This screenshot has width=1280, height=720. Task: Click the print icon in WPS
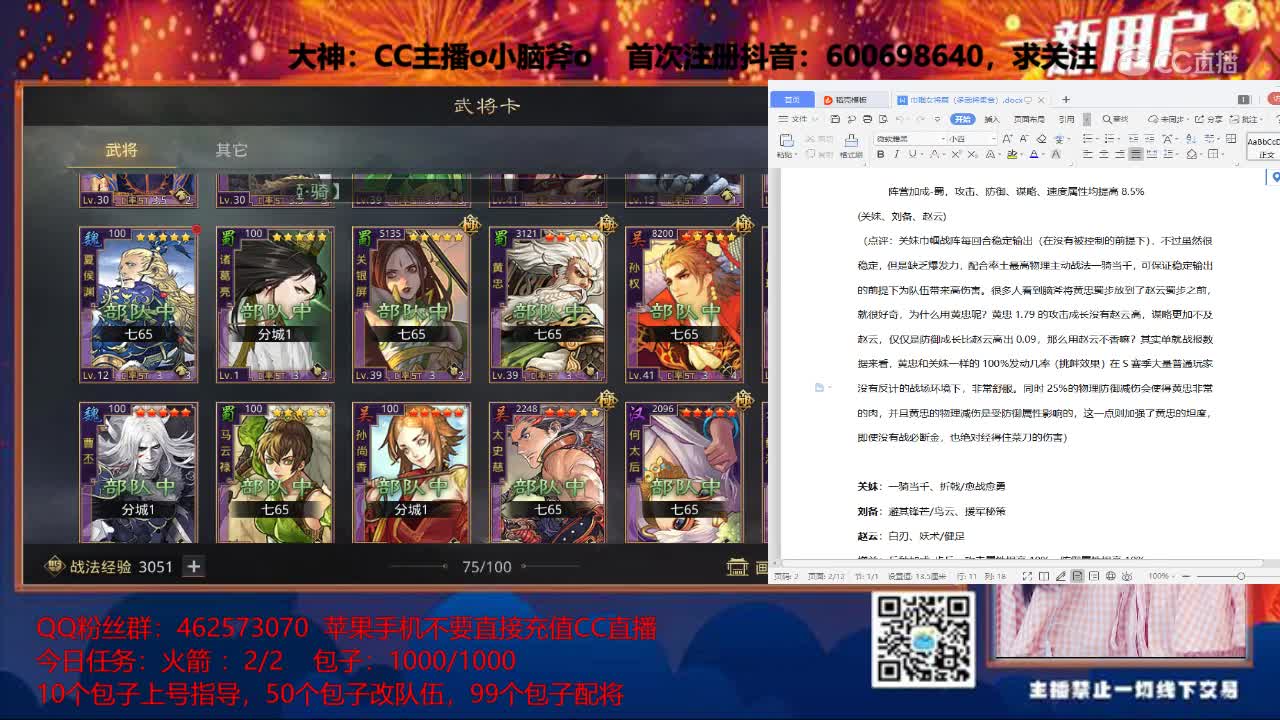pyautogui.click(x=867, y=119)
